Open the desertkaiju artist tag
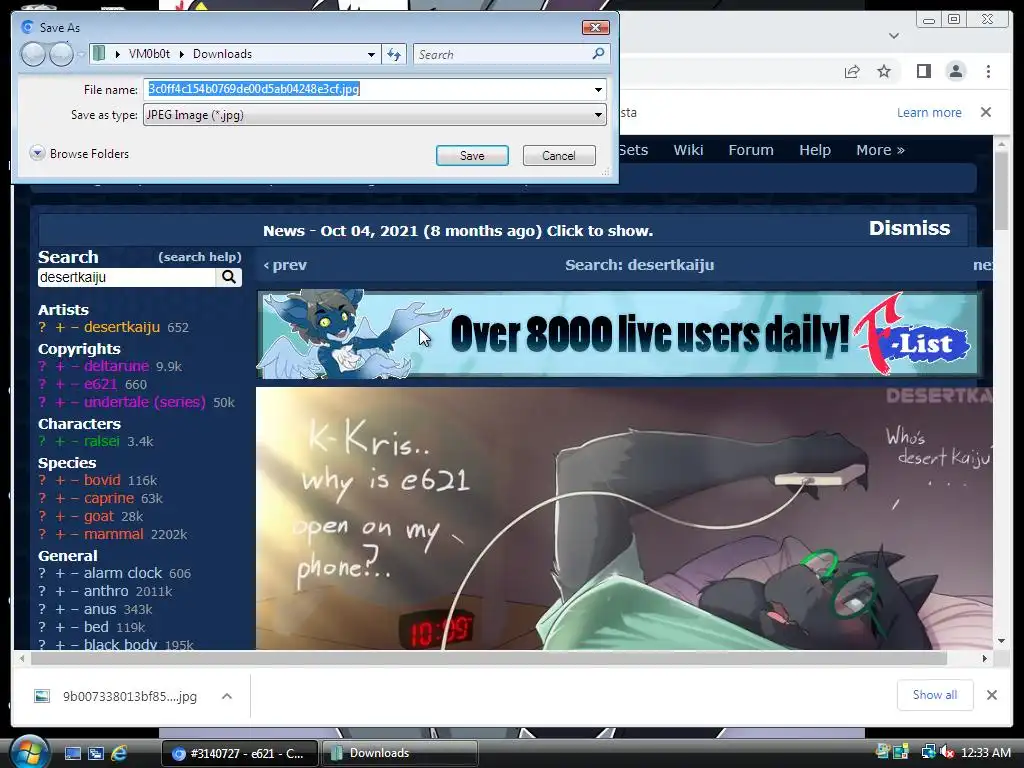Image resolution: width=1024 pixels, height=768 pixels. (121, 327)
